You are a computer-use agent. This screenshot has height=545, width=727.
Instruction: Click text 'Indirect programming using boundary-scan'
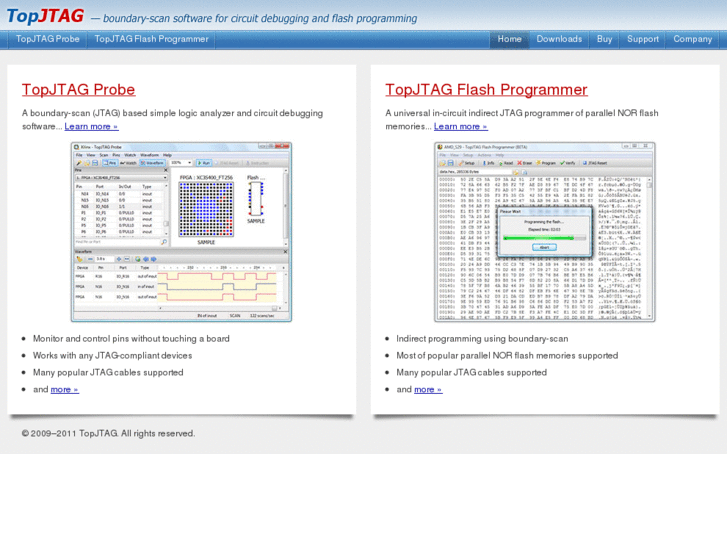482,339
